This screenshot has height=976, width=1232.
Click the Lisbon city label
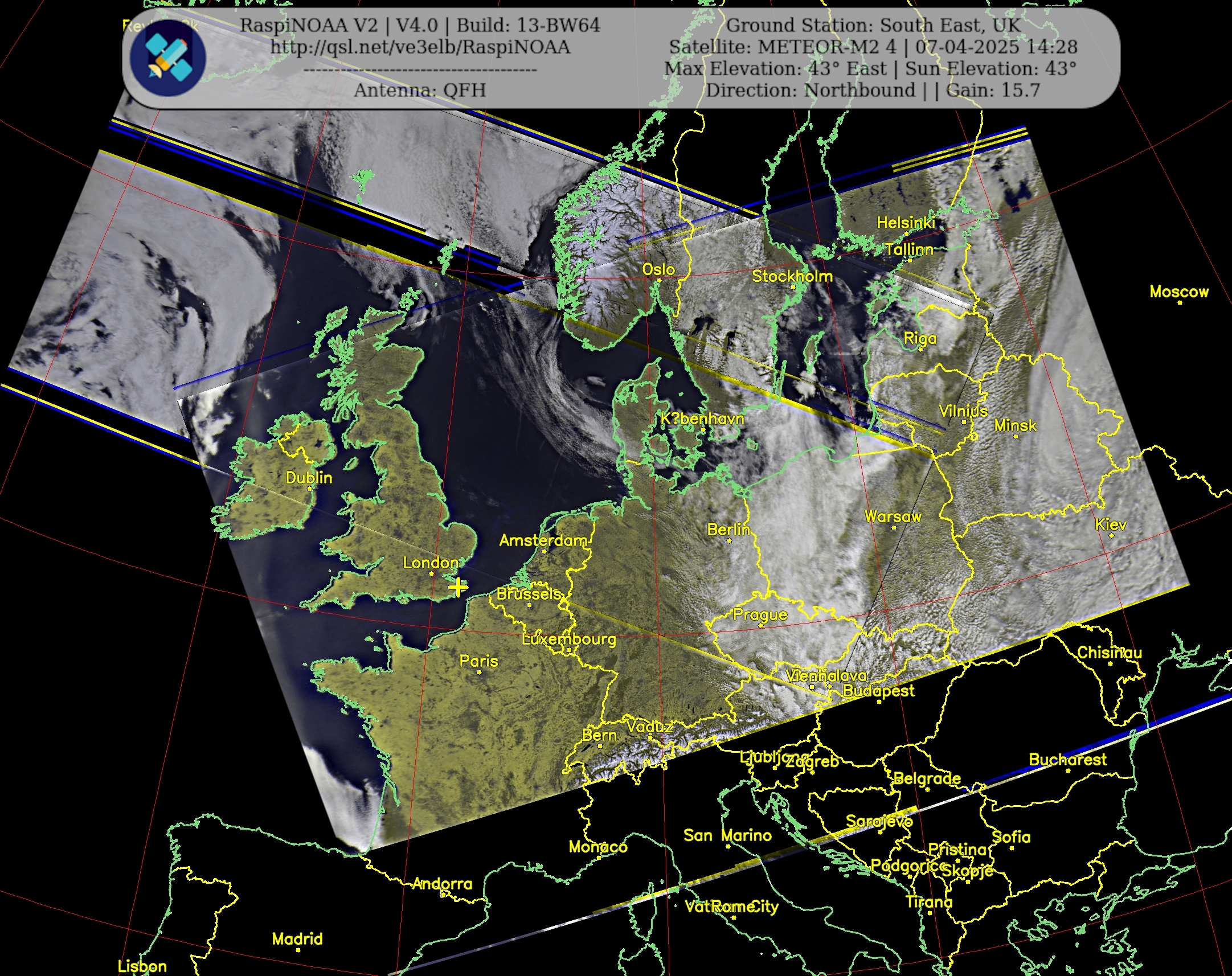pyautogui.click(x=142, y=966)
